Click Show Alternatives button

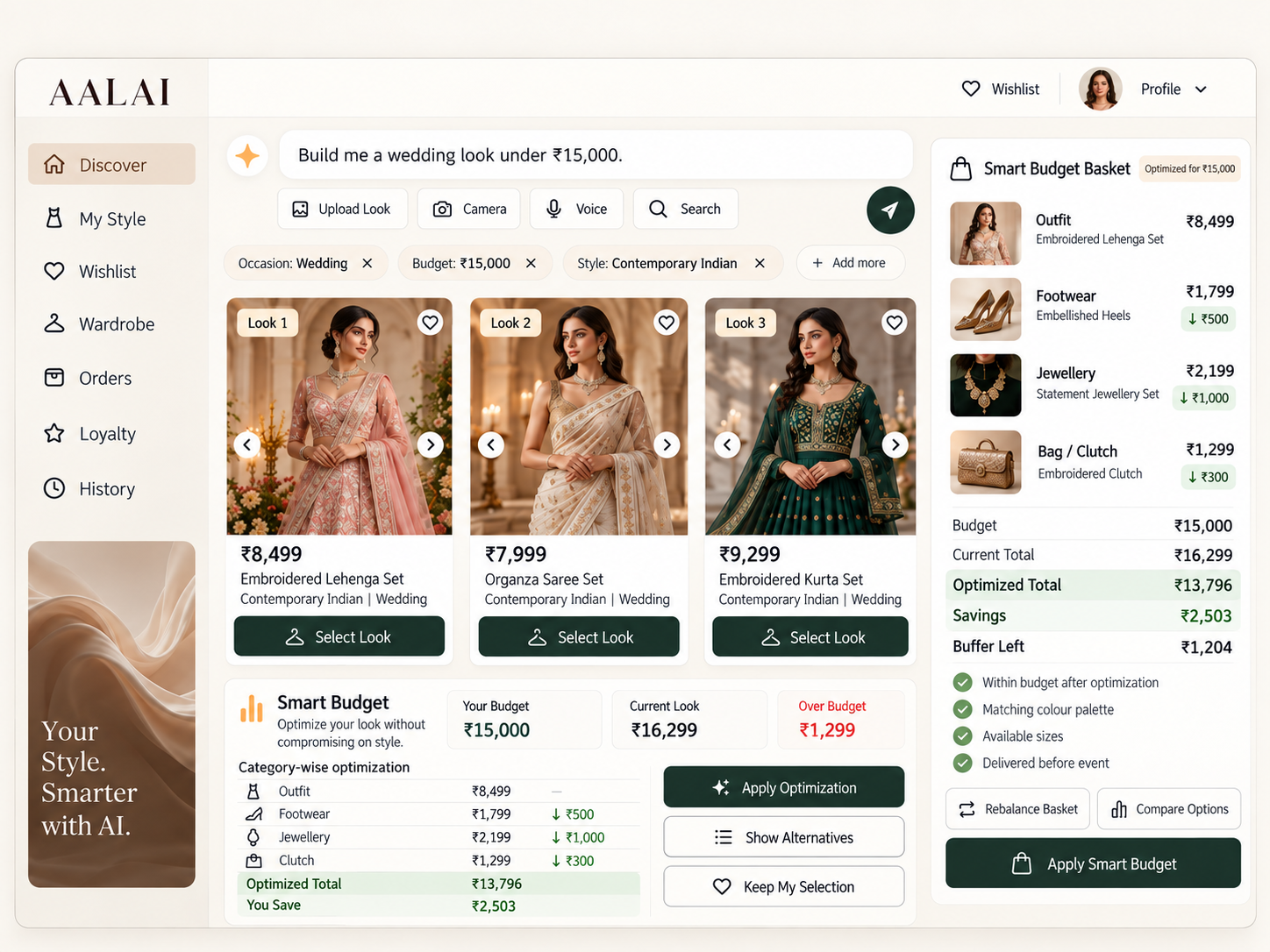click(x=784, y=837)
